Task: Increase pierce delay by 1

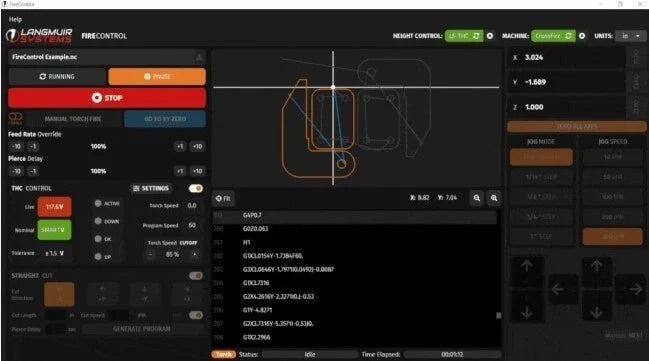Action: click(x=180, y=171)
